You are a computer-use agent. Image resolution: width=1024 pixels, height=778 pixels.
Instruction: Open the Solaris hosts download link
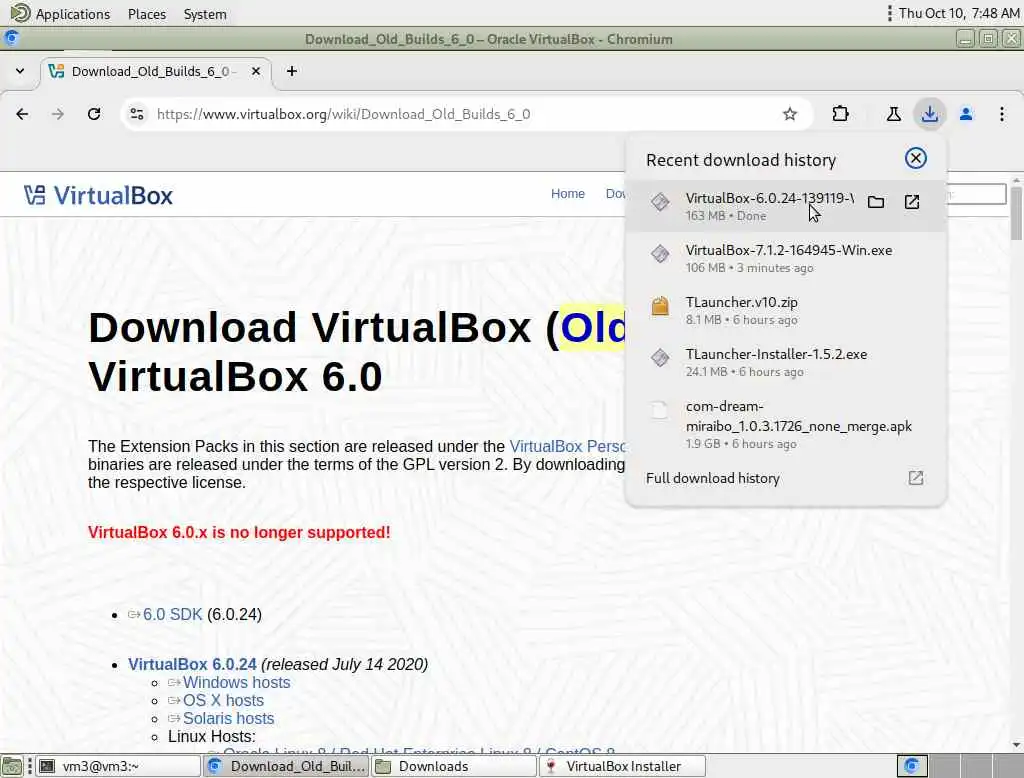[x=229, y=719]
